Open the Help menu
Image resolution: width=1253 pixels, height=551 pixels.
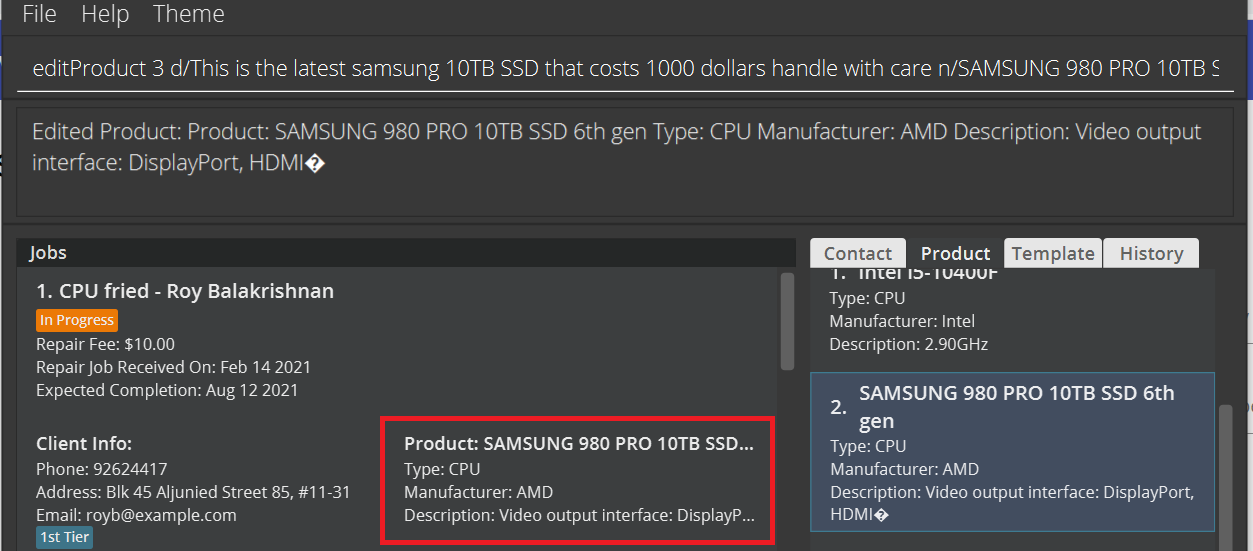pyautogui.click(x=105, y=15)
